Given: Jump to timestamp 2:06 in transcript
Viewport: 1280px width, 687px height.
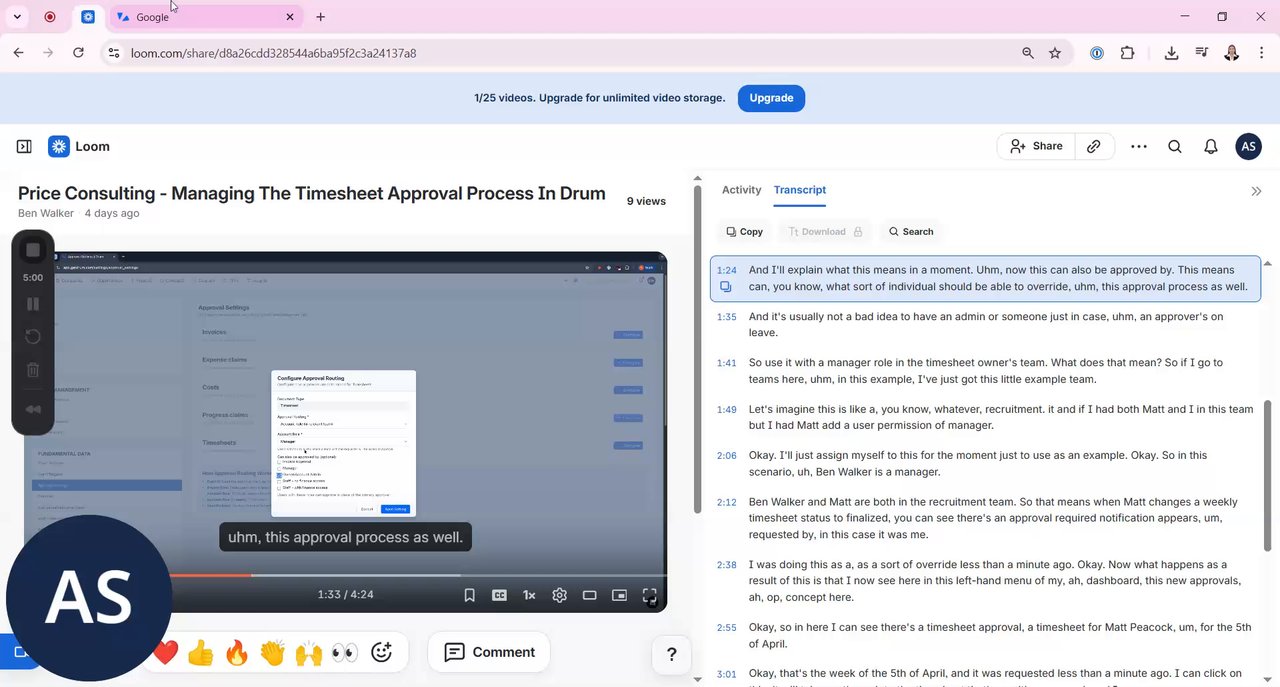Looking at the screenshot, I should [x=726, y=456].
